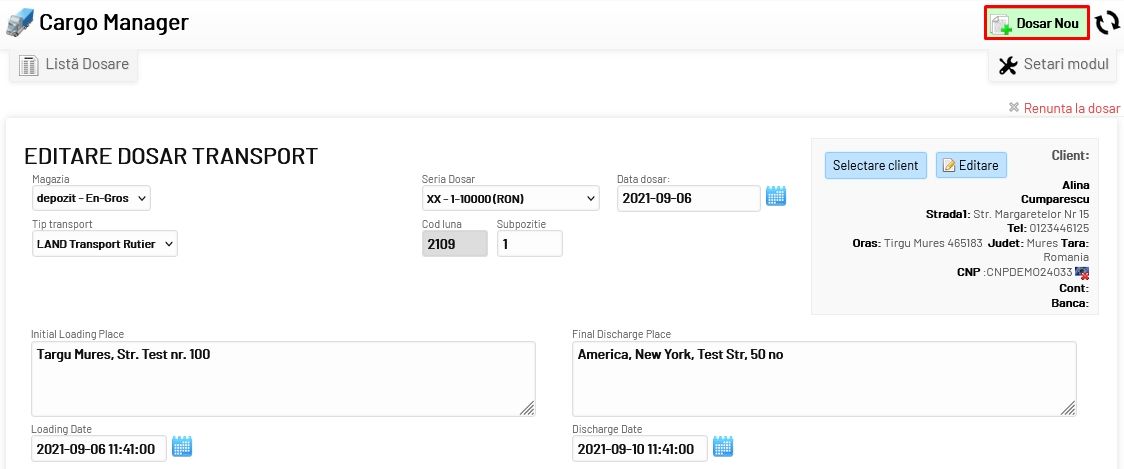Viewport: 1124px width, 469px height.
Task: Click the Cargo Manager truck logo icon
Action: 20,22
